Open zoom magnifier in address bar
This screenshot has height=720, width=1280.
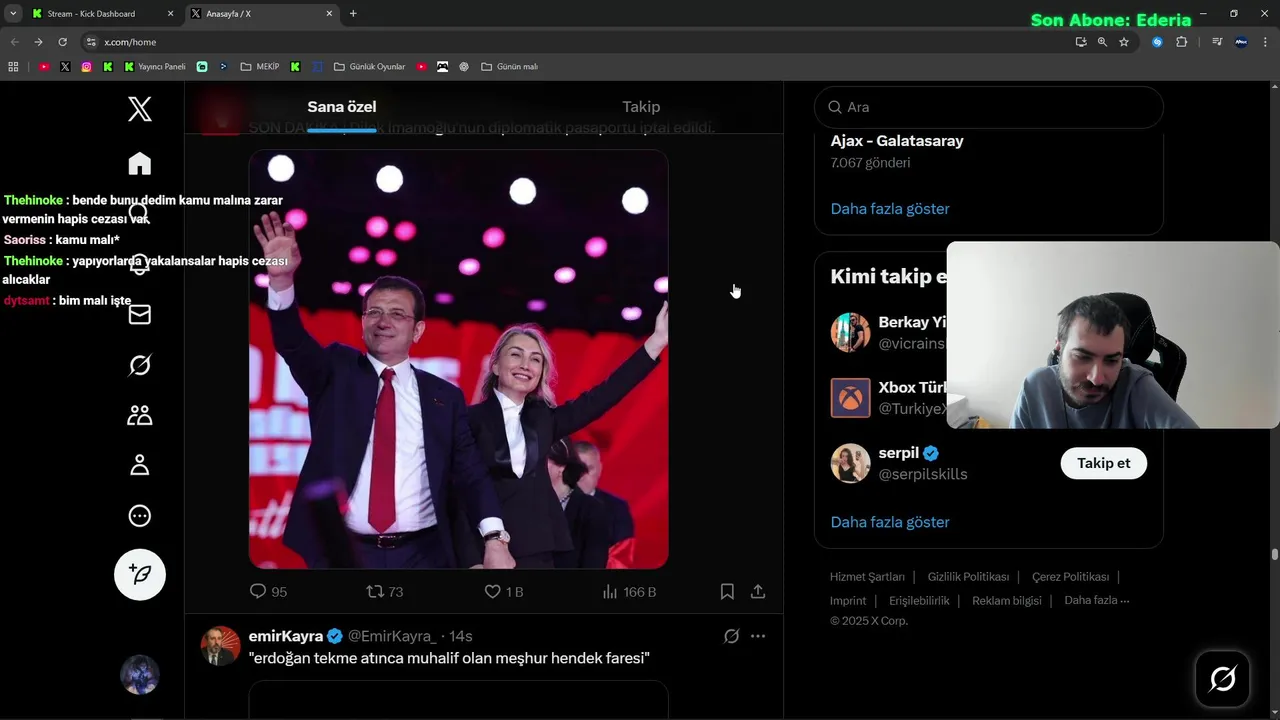1102,42
